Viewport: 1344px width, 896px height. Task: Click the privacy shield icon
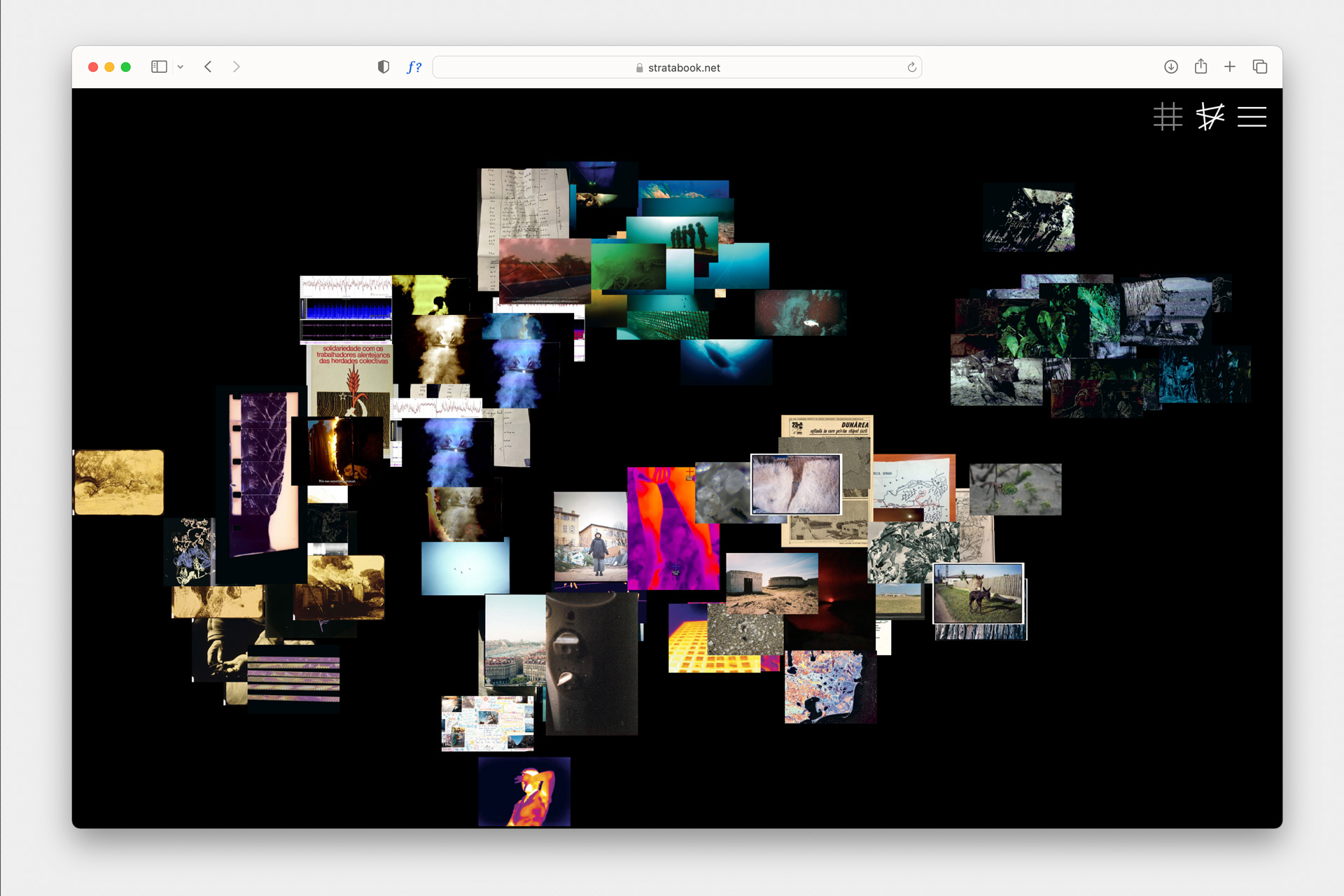point(383,67)
